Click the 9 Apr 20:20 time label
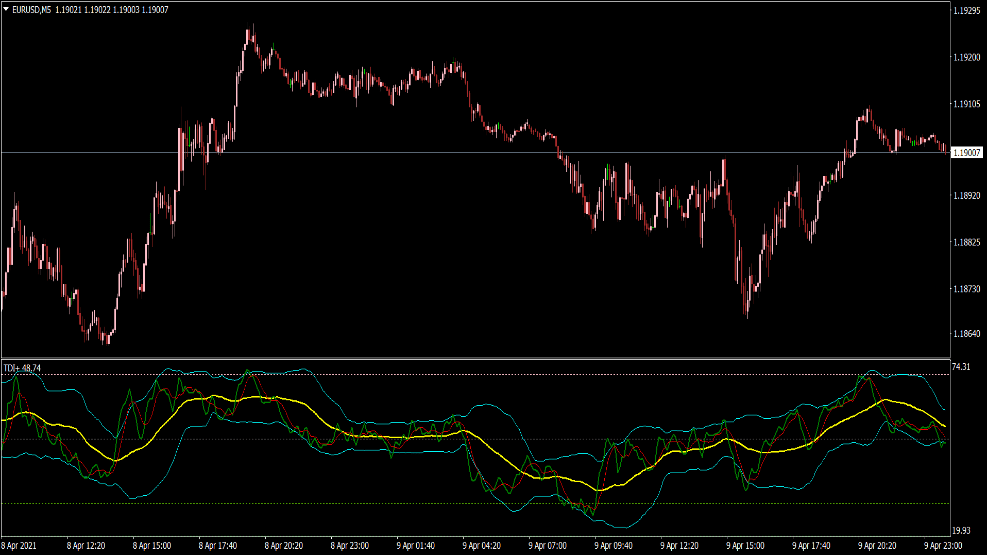The height and width of the screenshot is (555, 987). pyautogui.click(x=877, y=546)
